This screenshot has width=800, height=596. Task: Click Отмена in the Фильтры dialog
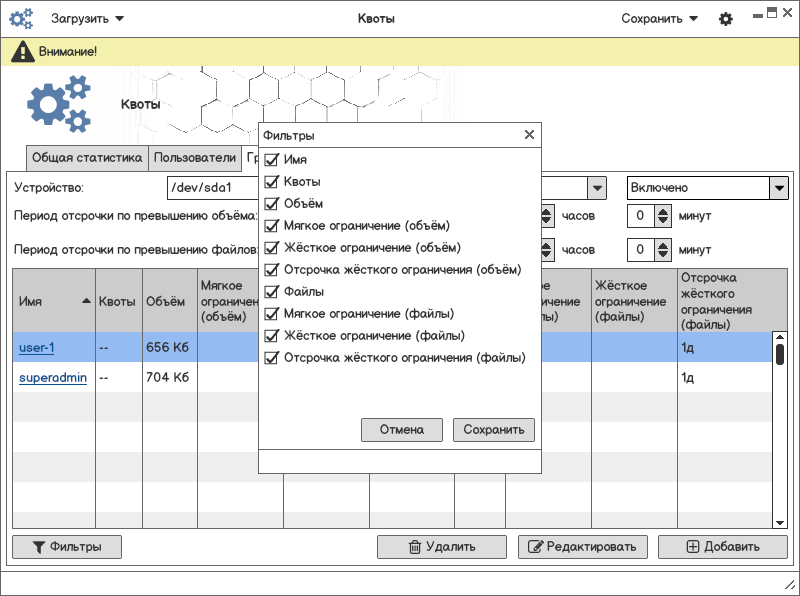coord(402,430)
